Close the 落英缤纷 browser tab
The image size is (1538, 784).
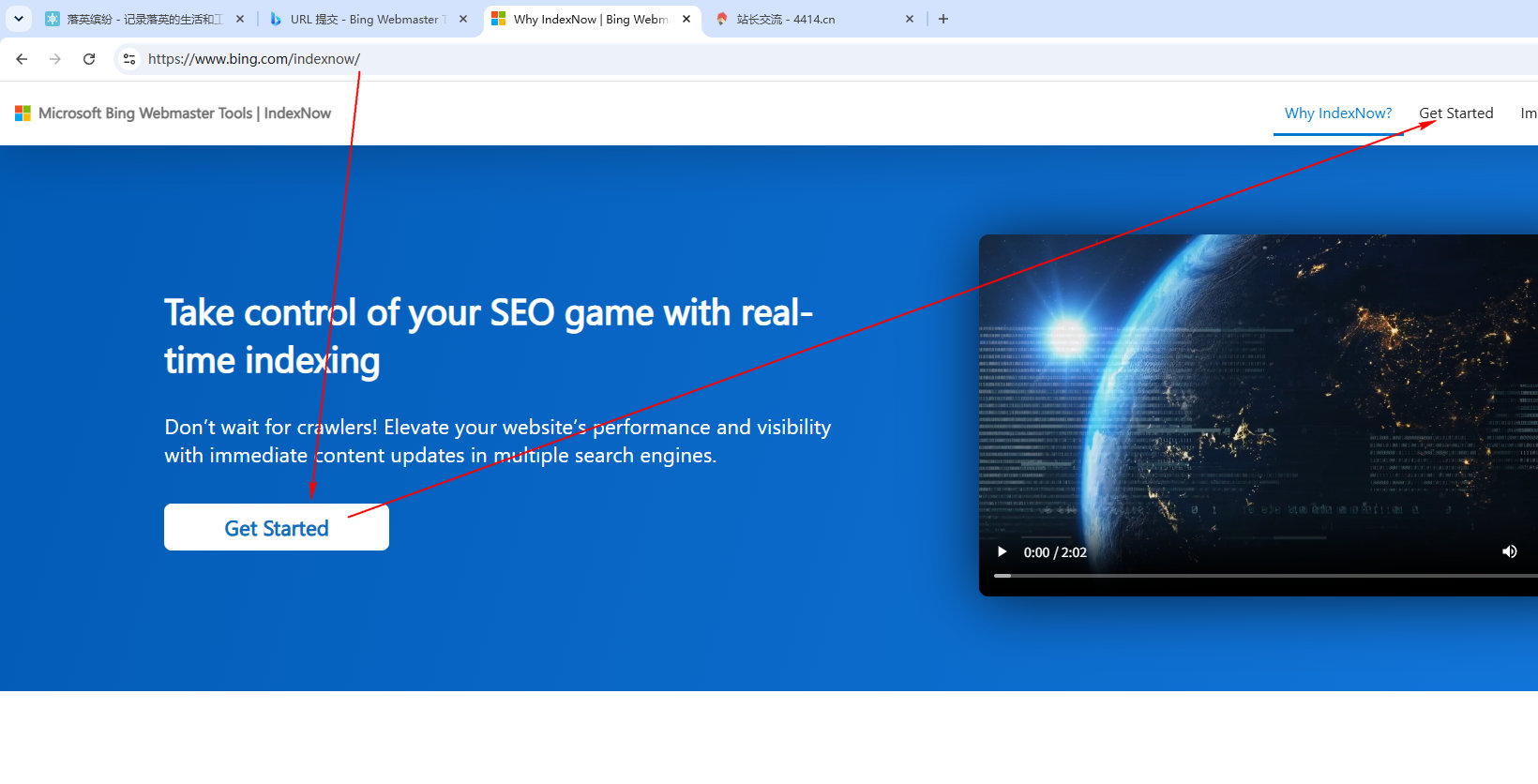(x=240, y=19)
